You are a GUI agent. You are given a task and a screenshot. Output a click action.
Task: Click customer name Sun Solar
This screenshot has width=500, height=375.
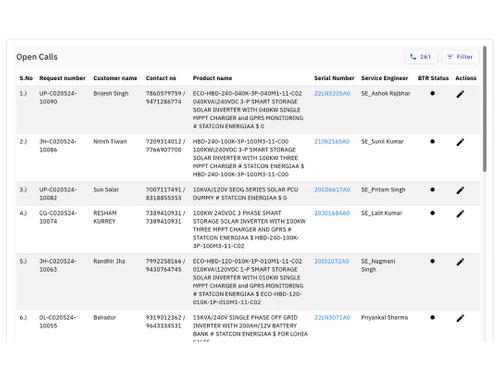[106, 189]
